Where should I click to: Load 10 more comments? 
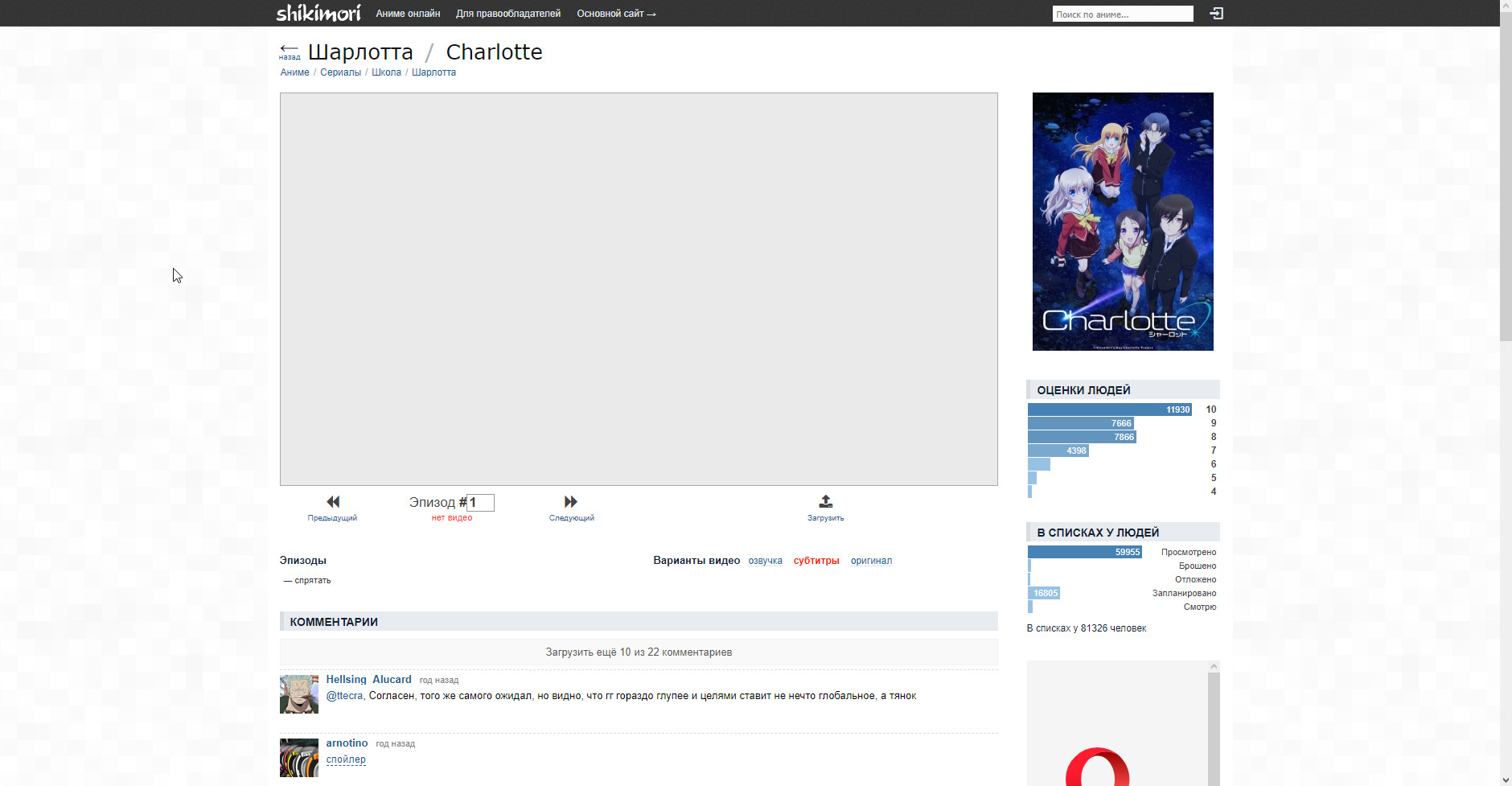point(639,652)
